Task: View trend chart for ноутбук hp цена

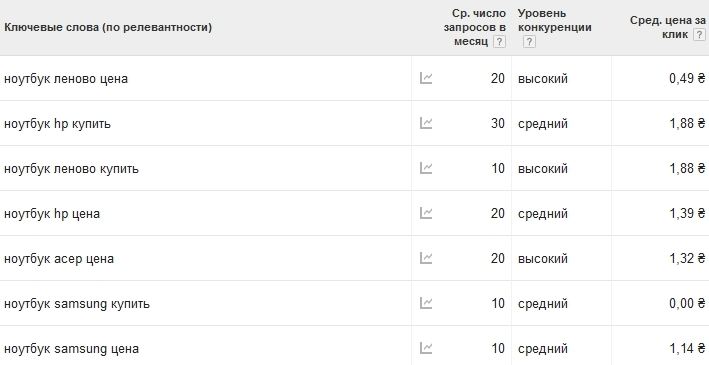Action: 426,213
